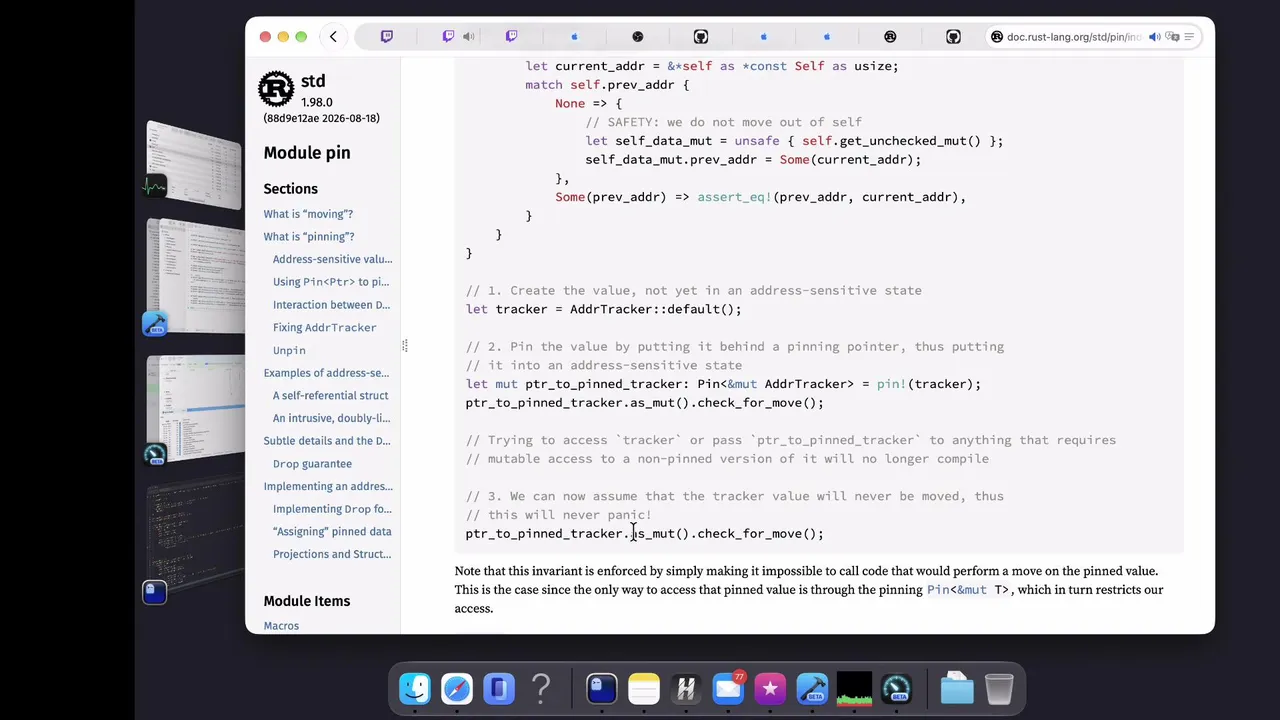Open the ghost terminal app in Dock

pos(601,688)
